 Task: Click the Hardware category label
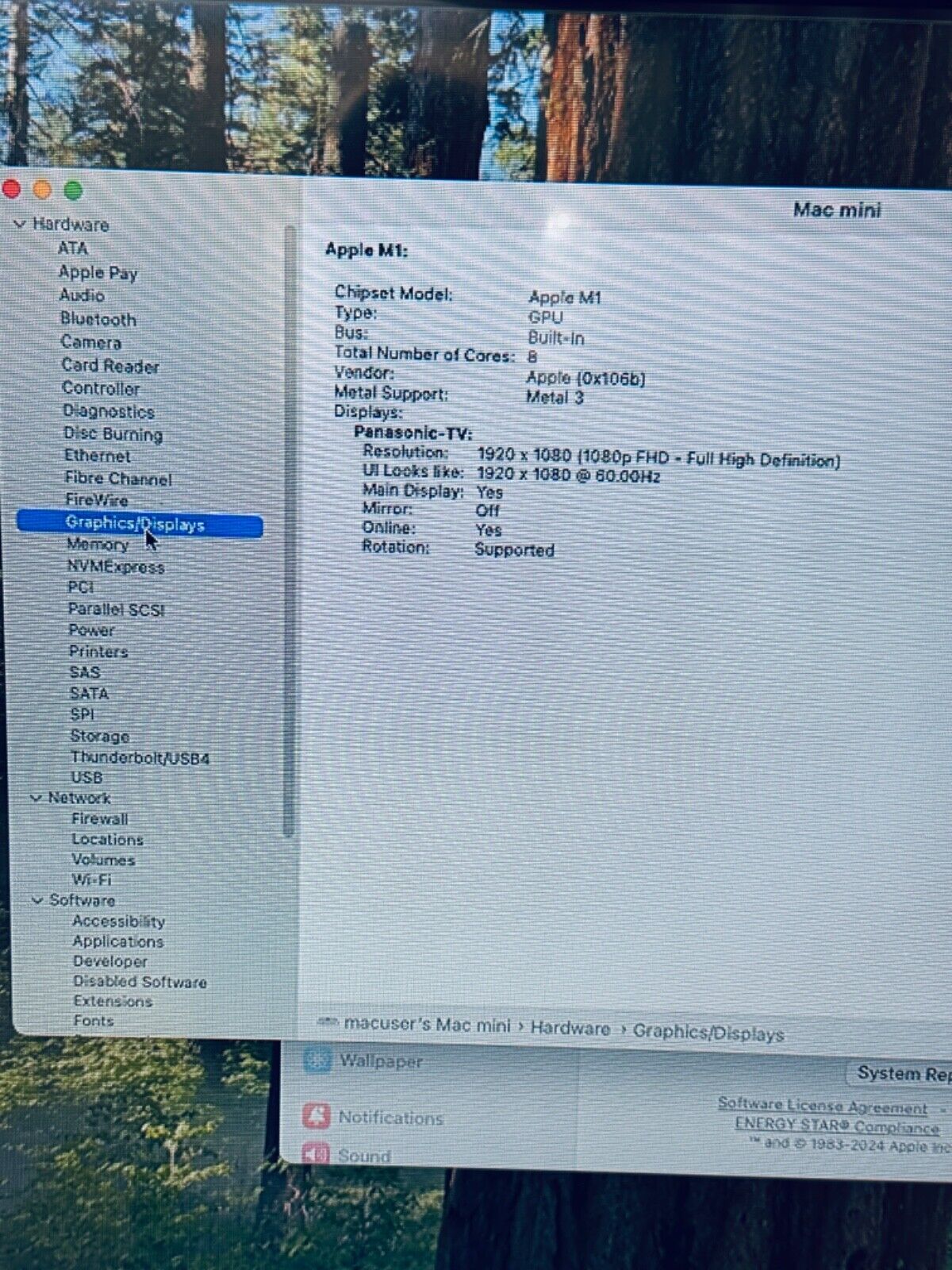point(71,225)
